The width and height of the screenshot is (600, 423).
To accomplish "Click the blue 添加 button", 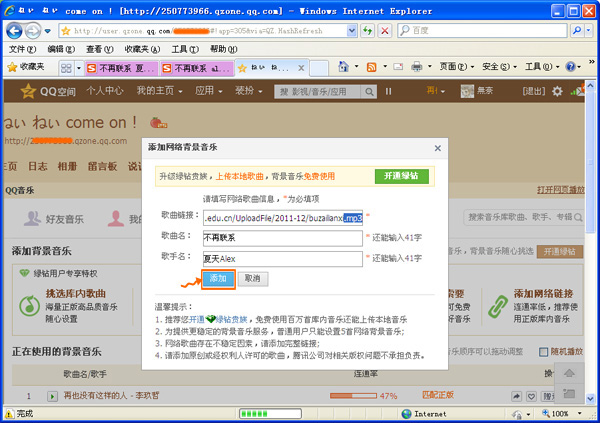I will tap(218, 279).
